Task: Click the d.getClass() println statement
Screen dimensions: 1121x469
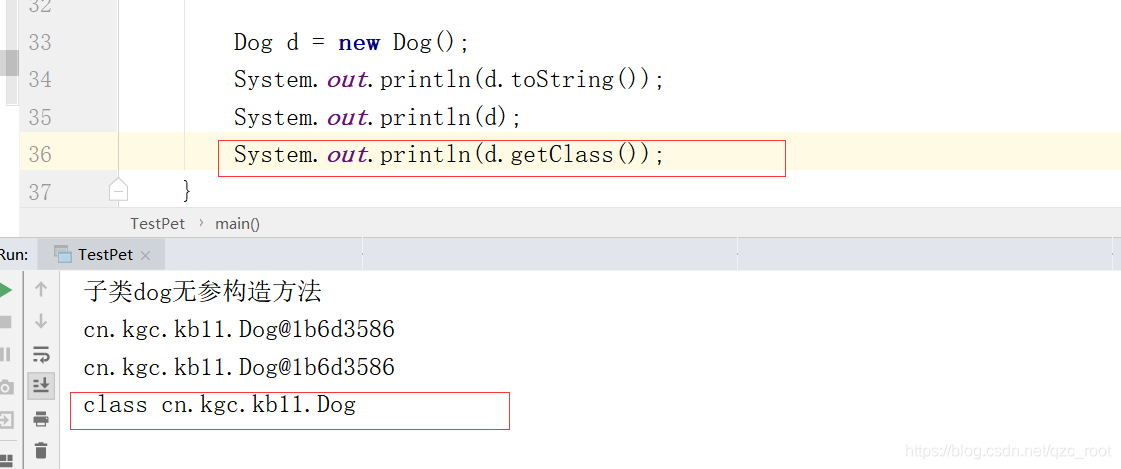Action: [449, 154]
